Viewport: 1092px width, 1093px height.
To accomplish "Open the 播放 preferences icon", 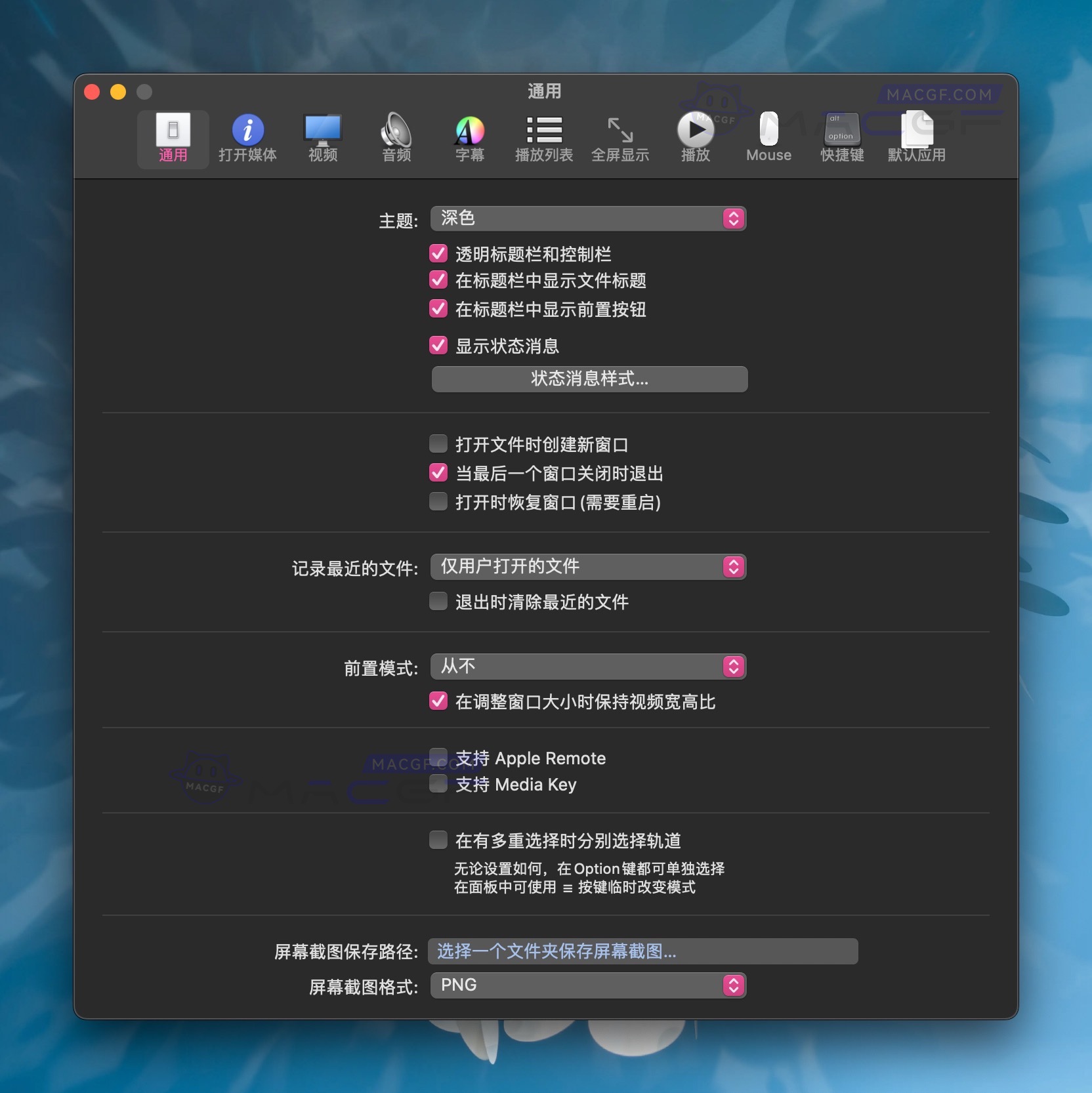I will (x=694, y=138).
